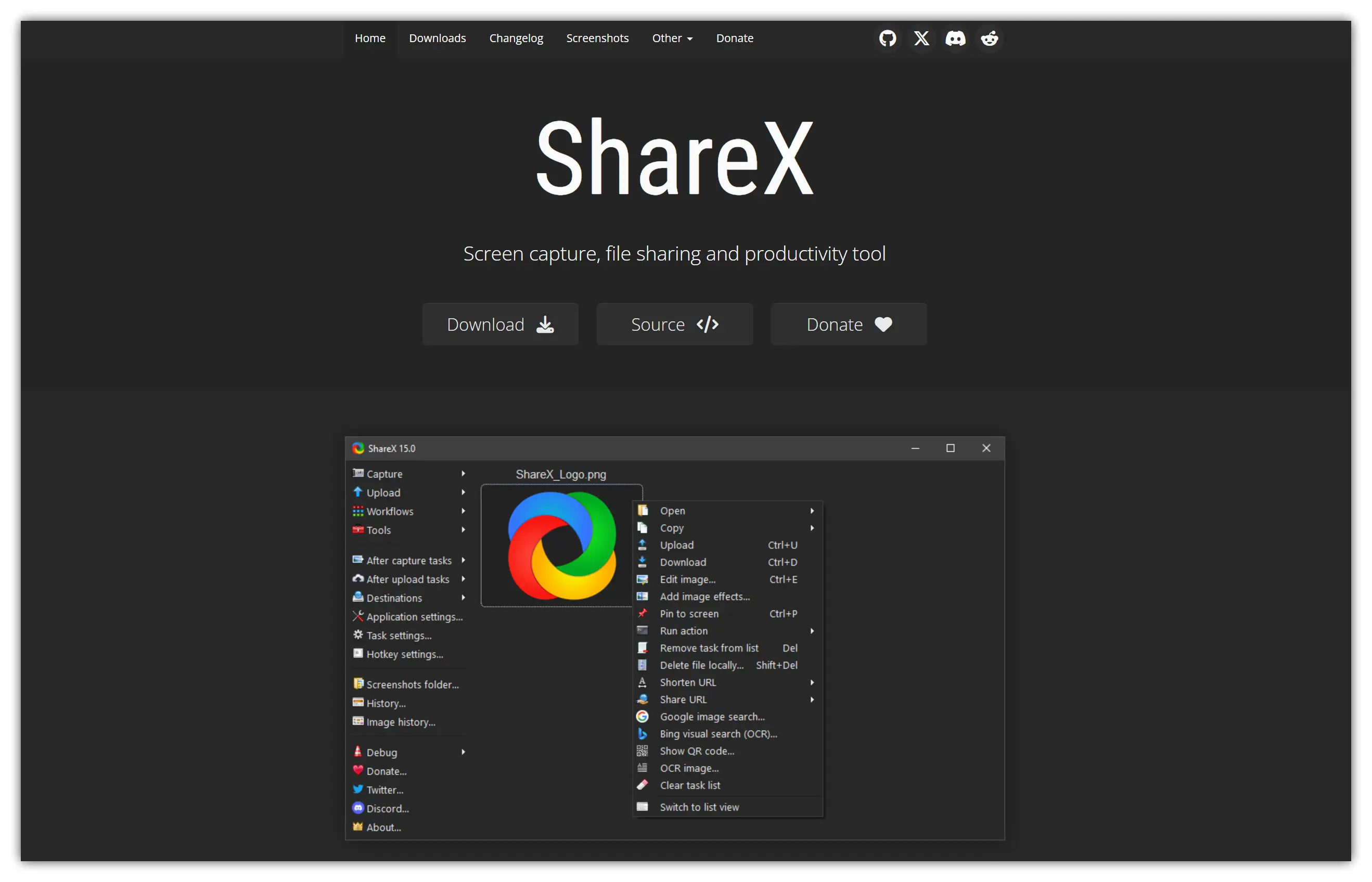Select the ShareX_Logo.png thumbnail
Image resolution: width=1372 pixels, height=882 pixels.
click(x=561, y=545)
